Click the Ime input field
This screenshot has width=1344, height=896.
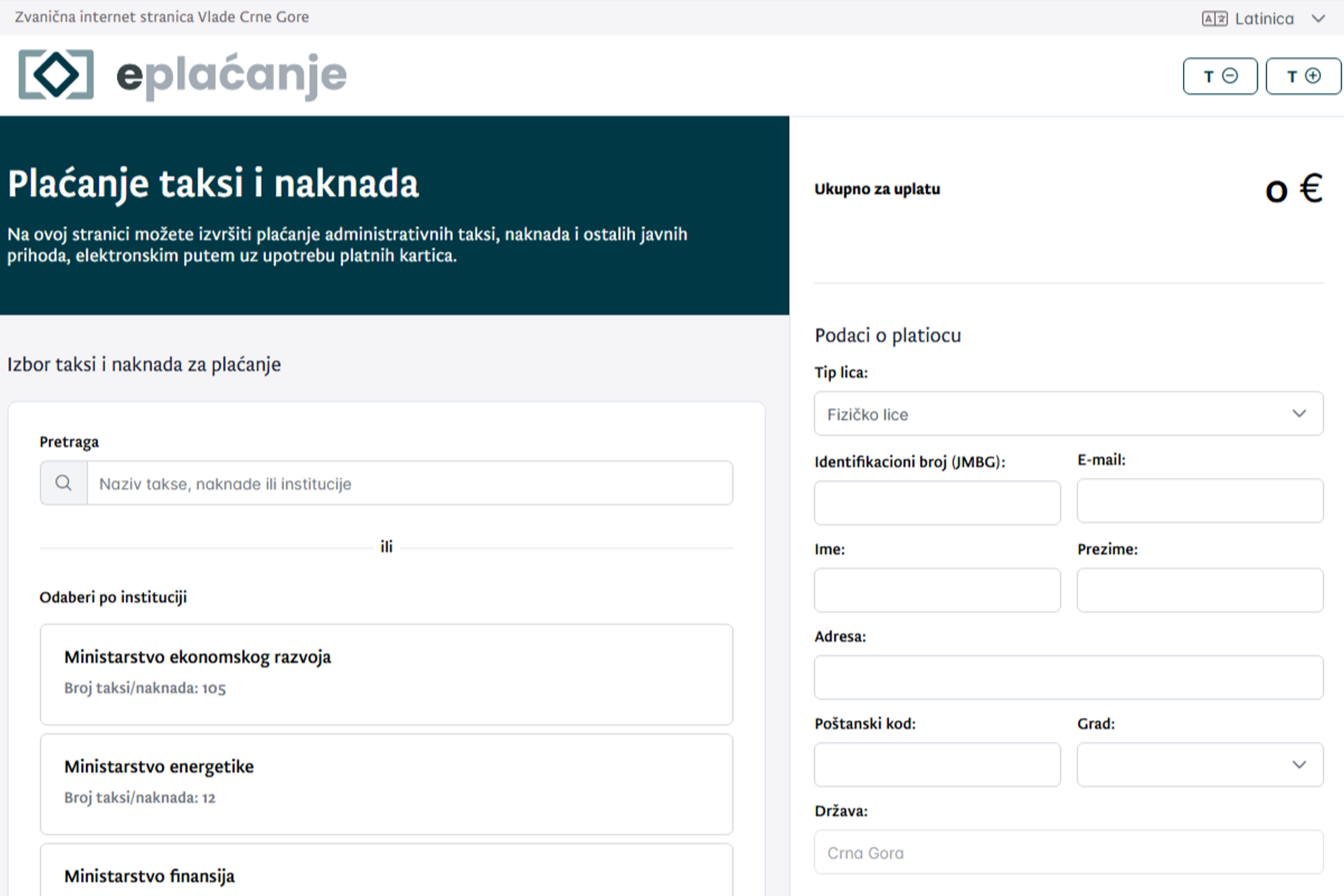[x=937, y=590]
